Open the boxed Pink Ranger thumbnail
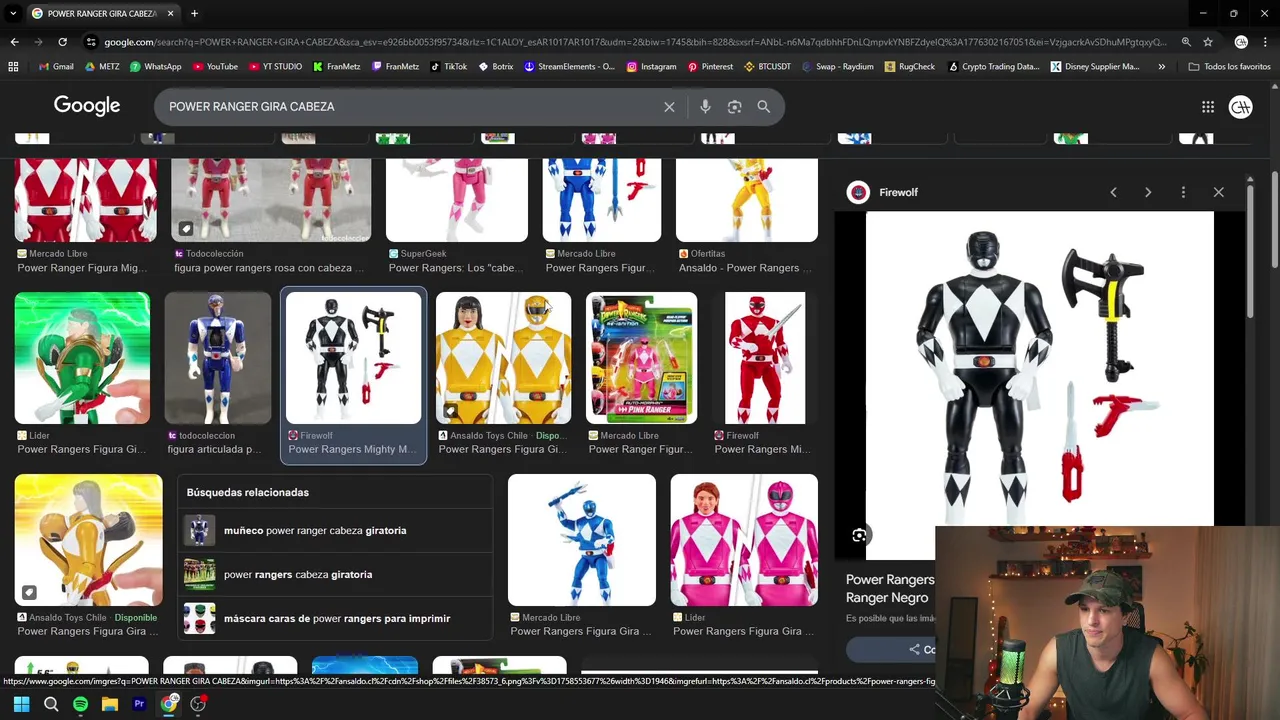The height and width of the screenshot is (720, 1280). (x=641, y=358)
